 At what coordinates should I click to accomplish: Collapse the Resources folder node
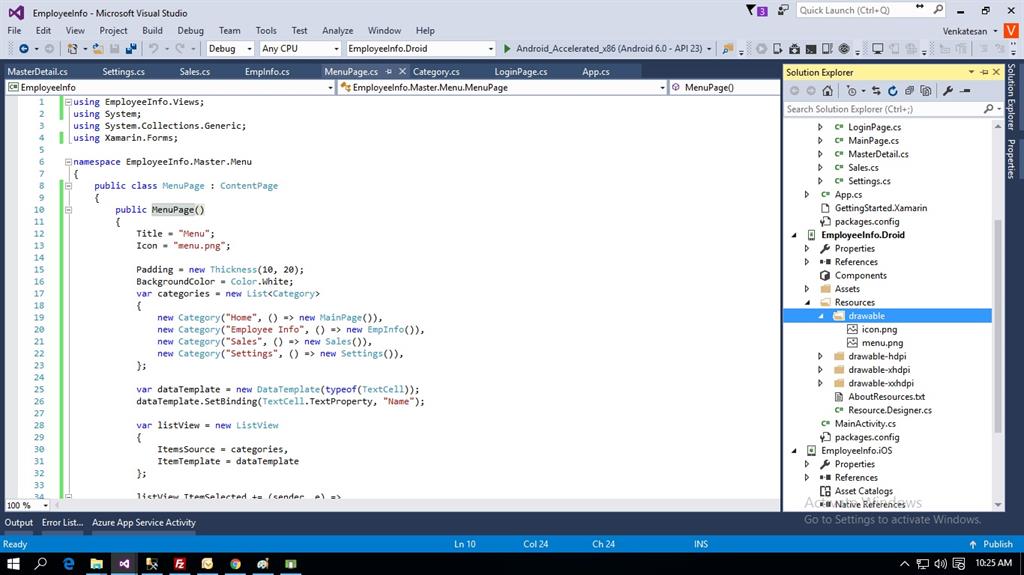click(807, 303)
